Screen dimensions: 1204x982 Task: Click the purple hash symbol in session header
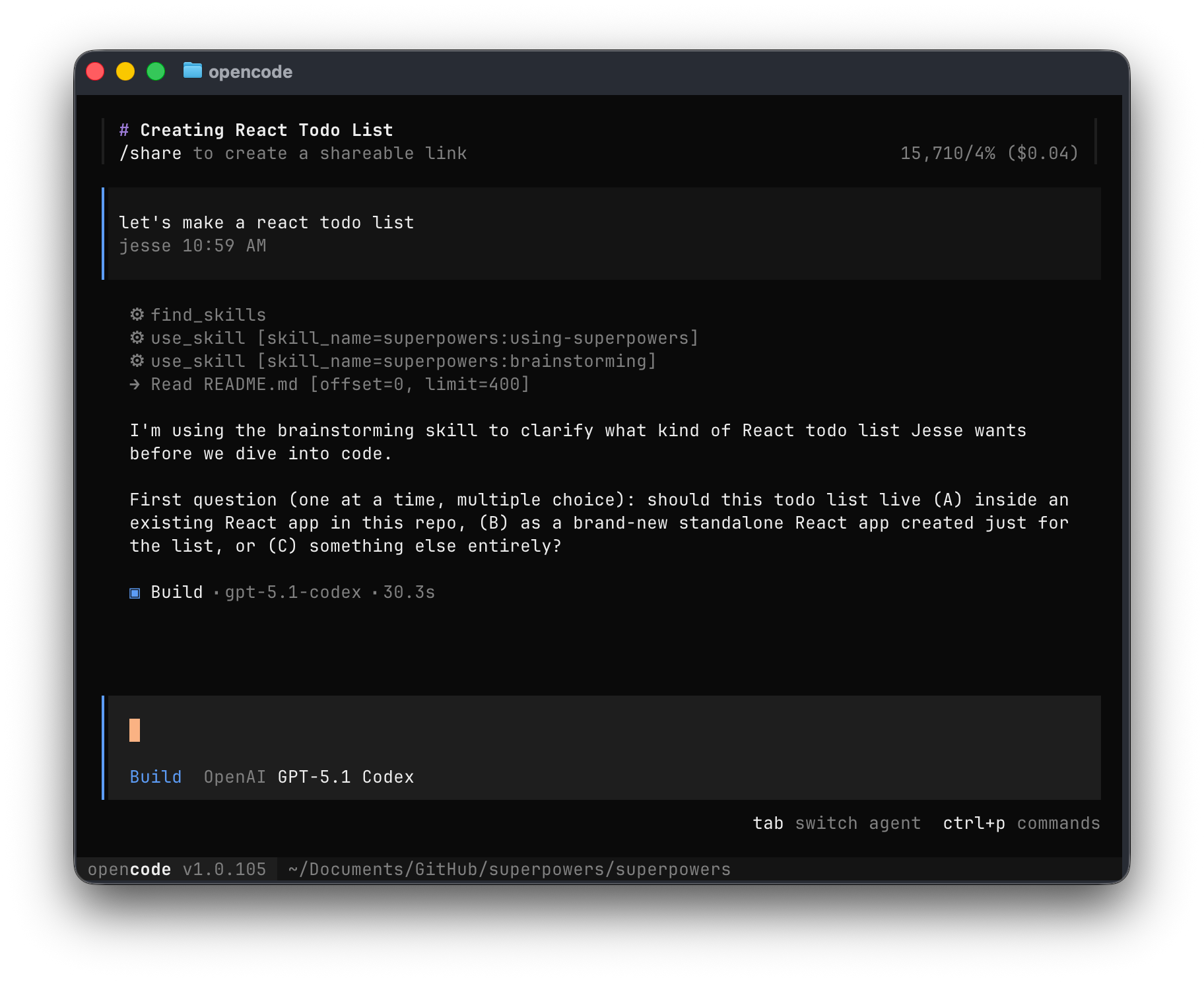(x=124, y=130)
